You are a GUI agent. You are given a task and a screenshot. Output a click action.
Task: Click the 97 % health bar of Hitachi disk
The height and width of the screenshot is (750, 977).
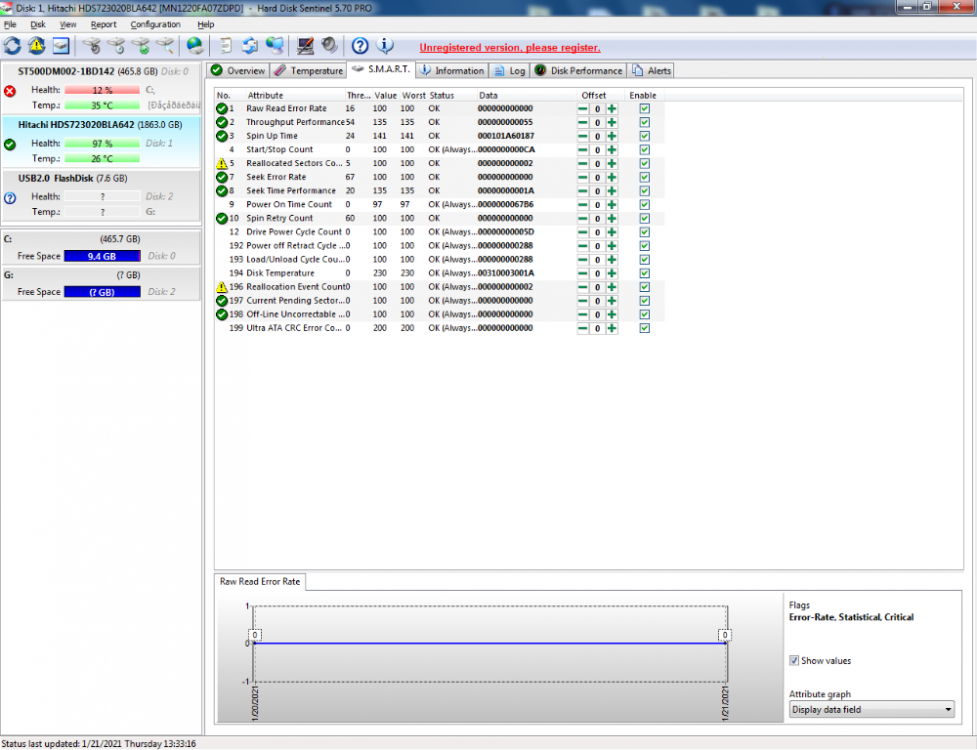102,144
